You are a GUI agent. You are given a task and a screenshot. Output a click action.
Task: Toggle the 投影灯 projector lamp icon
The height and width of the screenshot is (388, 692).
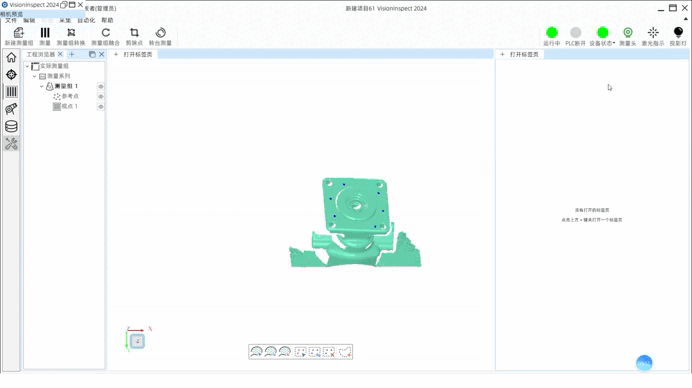(x=678, y=36)
